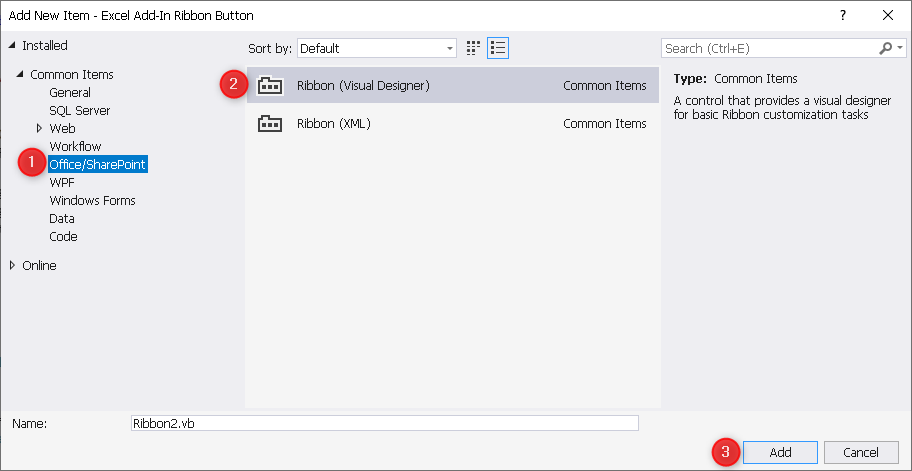Viewport: 912px width, 471px height.
Task: Select Ribbon (XML) template name
Action: coord(334,123)
